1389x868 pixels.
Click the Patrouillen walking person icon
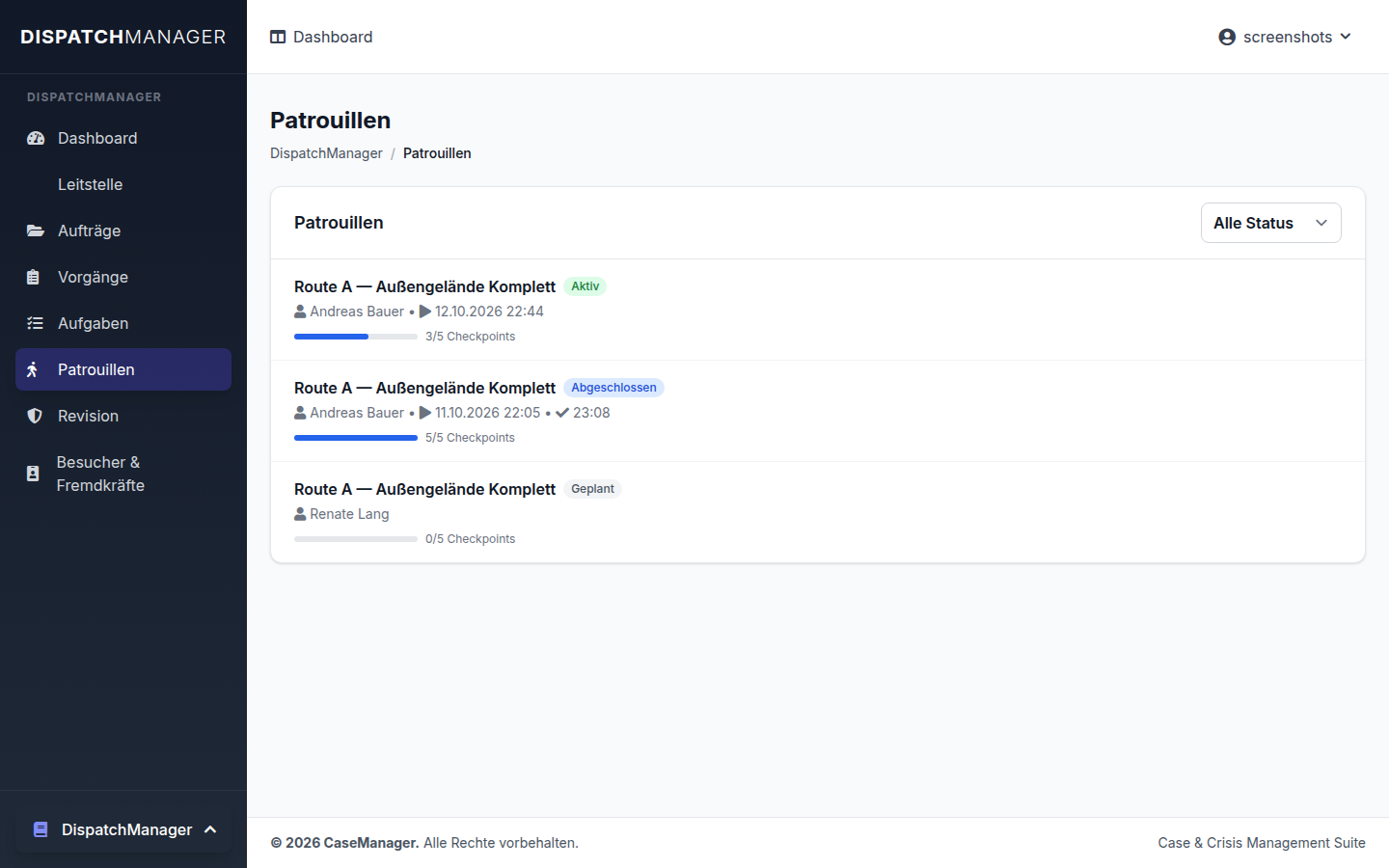point(32,369)
